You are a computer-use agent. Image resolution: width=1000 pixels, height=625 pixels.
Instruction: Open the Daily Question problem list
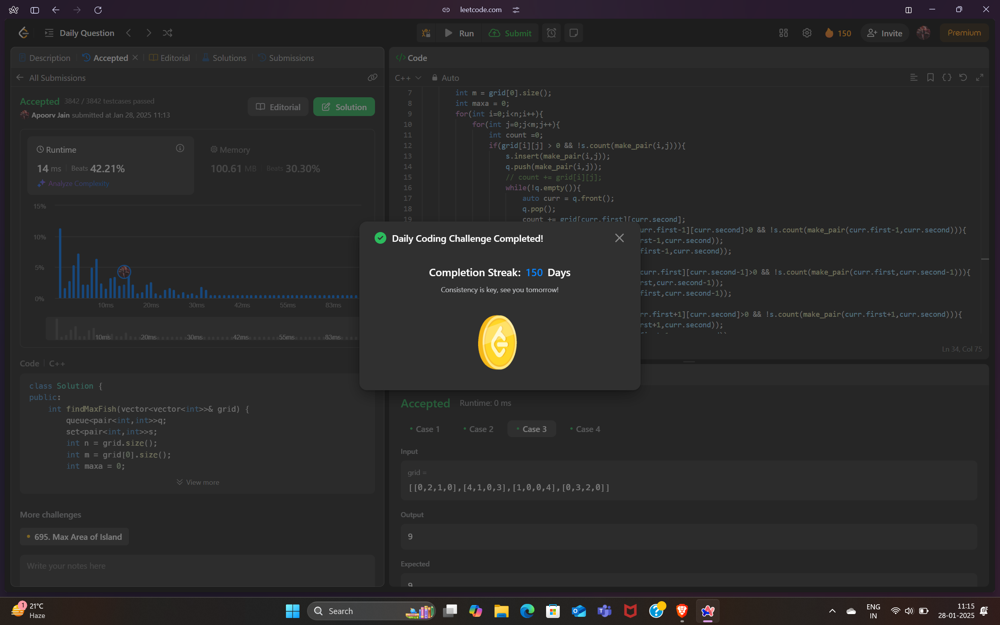pyautogui.click(x=80, y=33)
